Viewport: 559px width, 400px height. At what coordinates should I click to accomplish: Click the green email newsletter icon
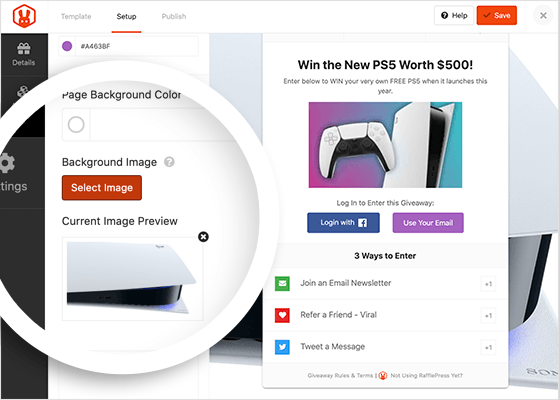point(282,283)
